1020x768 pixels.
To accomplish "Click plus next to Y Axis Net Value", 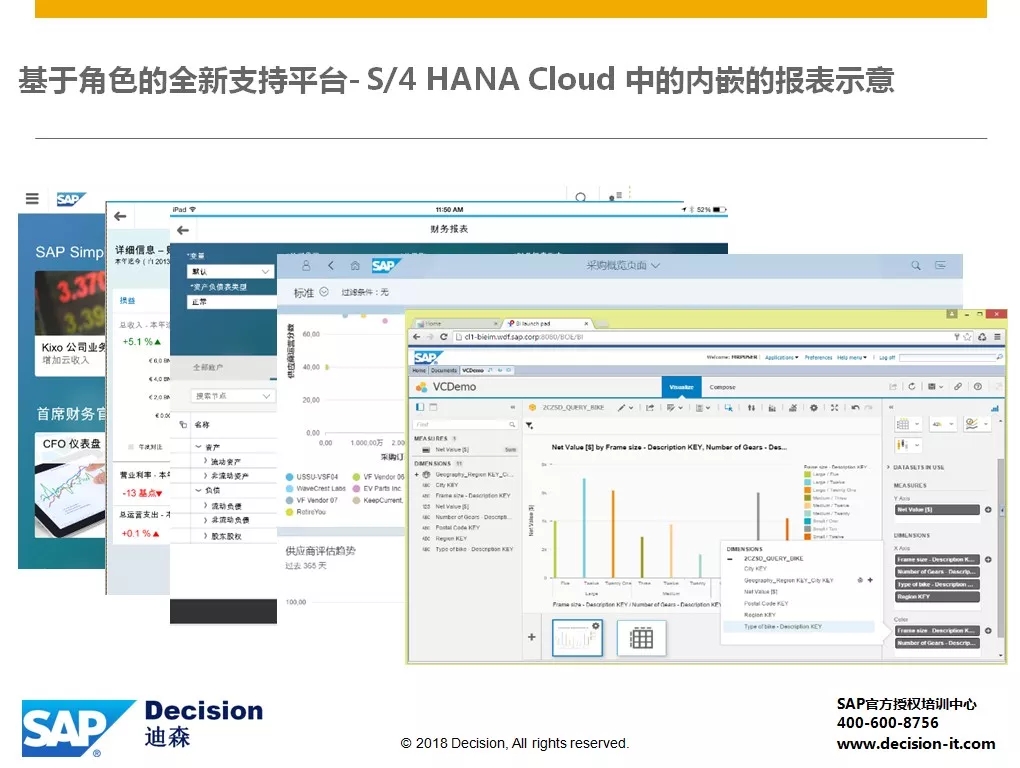I will (x=988, y=510).
